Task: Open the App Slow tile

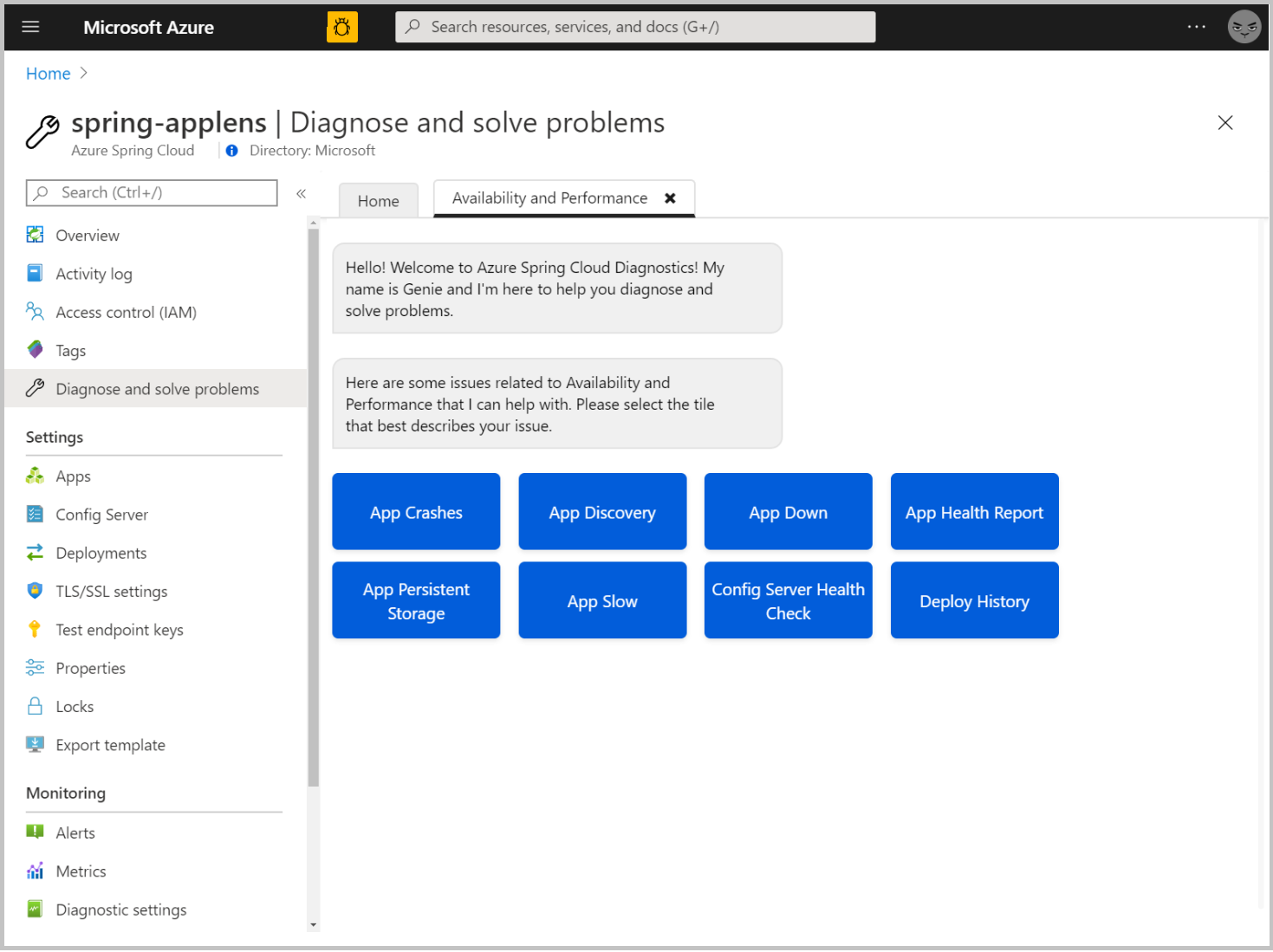Action: coord(602,600)
